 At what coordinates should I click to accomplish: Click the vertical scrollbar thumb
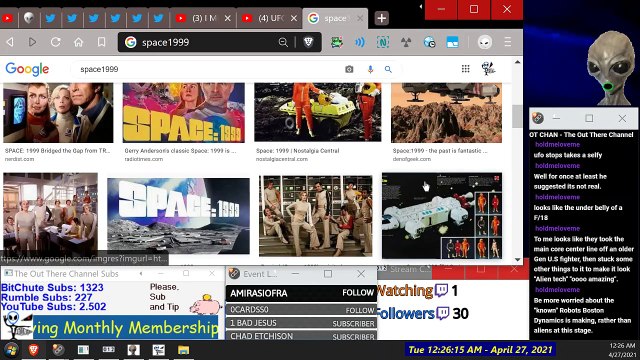click(518, 116)
